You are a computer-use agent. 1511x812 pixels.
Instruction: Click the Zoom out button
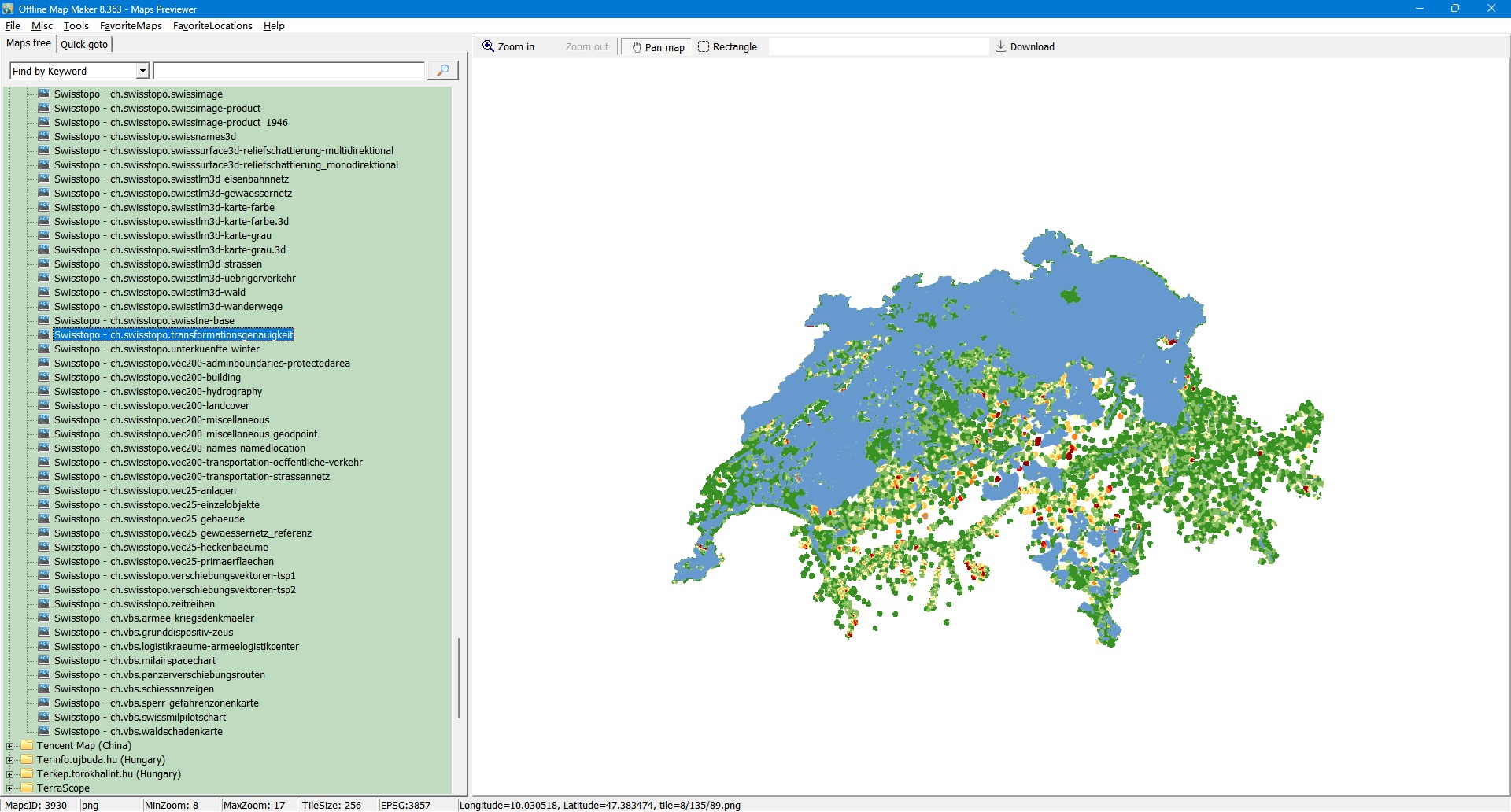pos(586,47)
